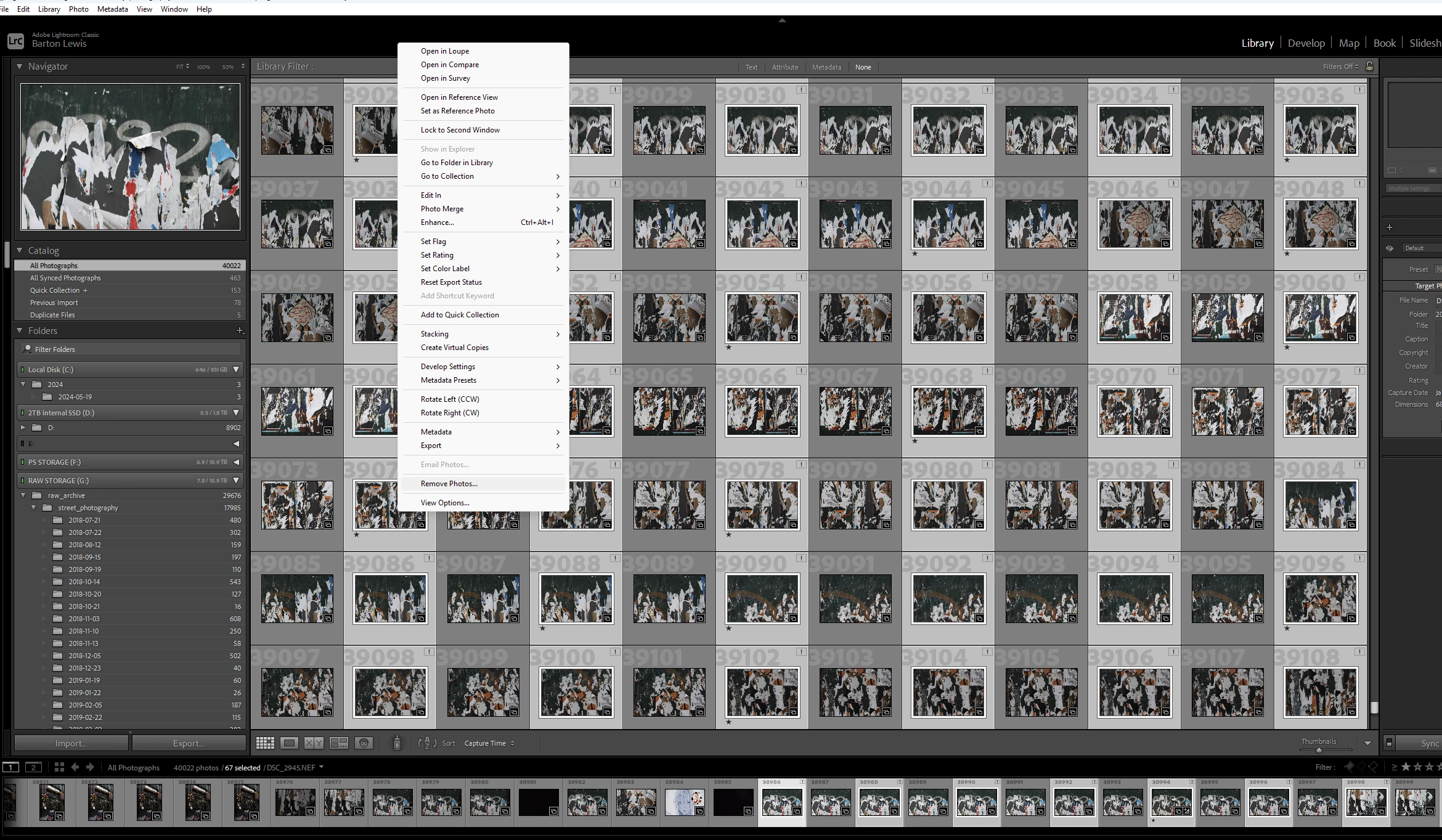Select the Painter spray can tool
1442x840 pixels.
pyautogui.click(x=397, y=743)
